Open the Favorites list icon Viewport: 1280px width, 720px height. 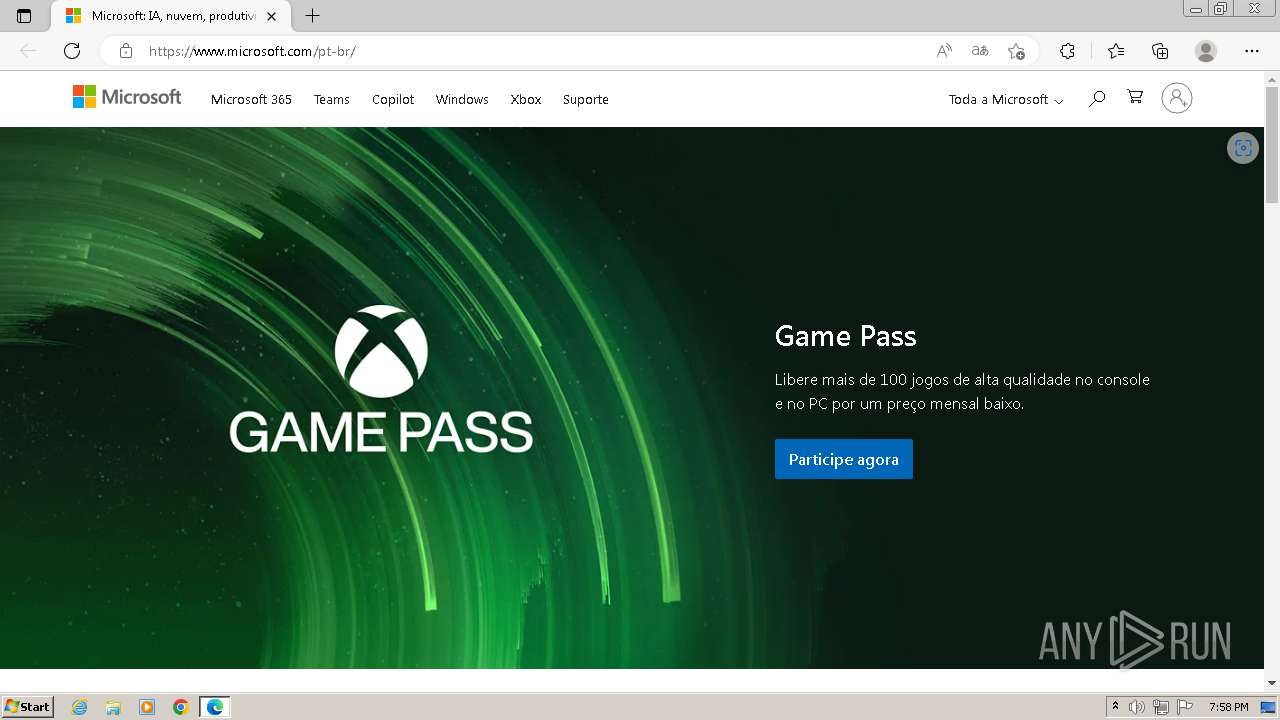tap(1116, 51)
